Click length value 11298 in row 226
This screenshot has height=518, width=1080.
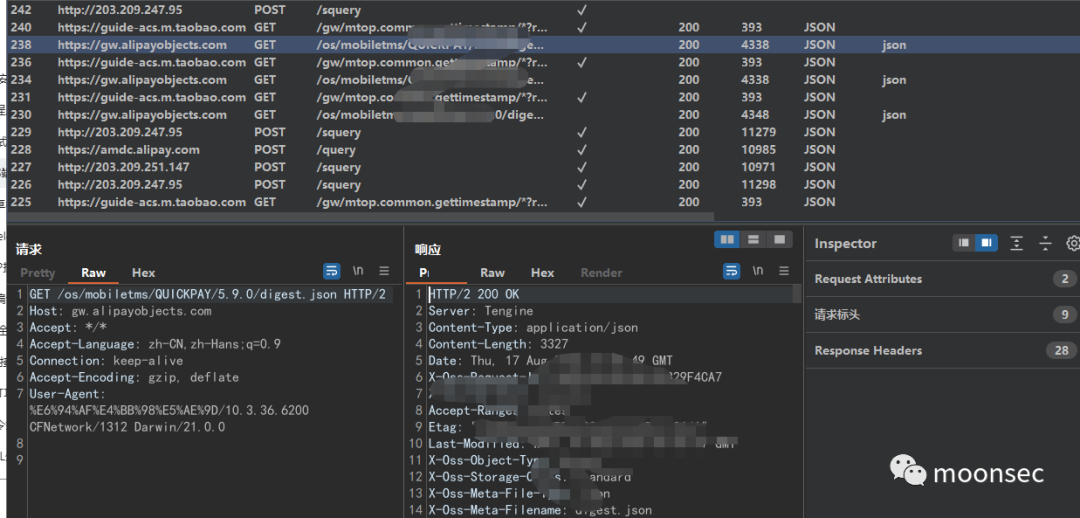(x=758, y=185)
